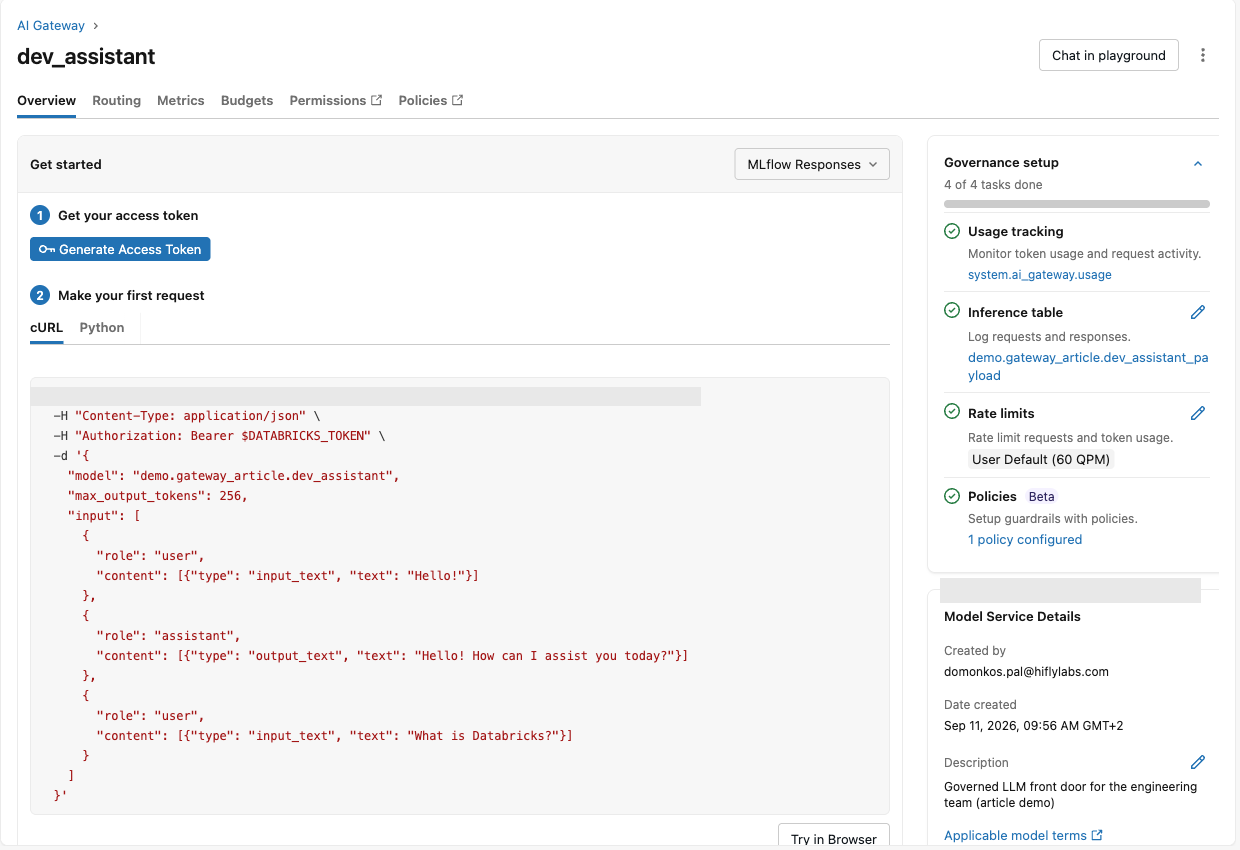Click the "Get started" heading
The width and height of the screenshot is (1240, 850).
click(66, 164)
